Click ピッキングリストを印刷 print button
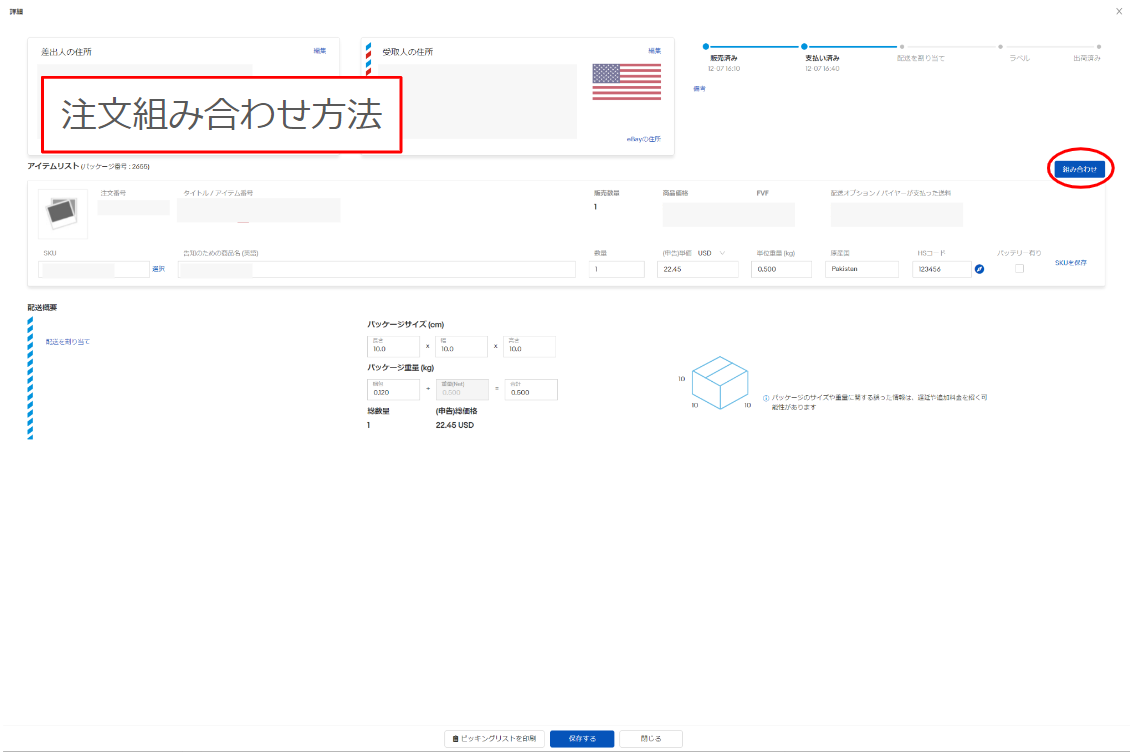1130x752 pixels. pyautogui.click(x=494, y=739)
